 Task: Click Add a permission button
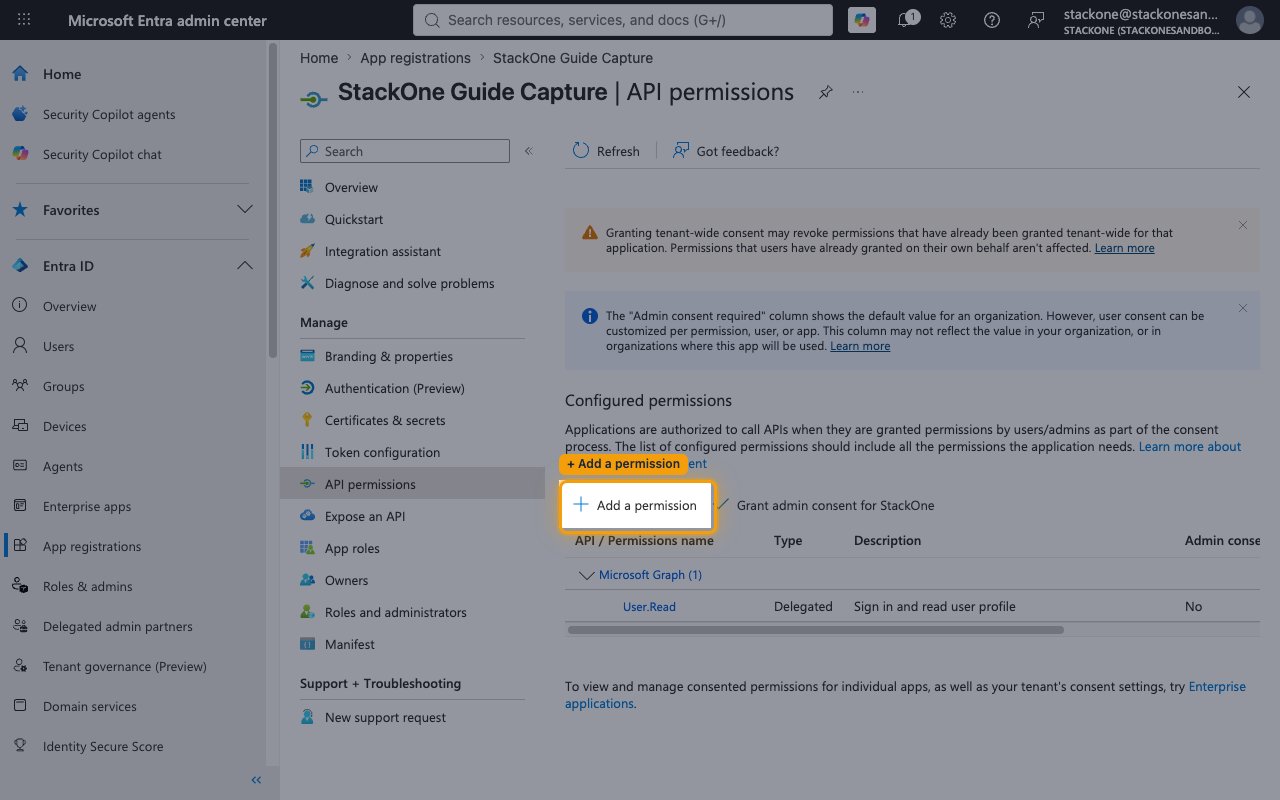[x=636, y=505]
